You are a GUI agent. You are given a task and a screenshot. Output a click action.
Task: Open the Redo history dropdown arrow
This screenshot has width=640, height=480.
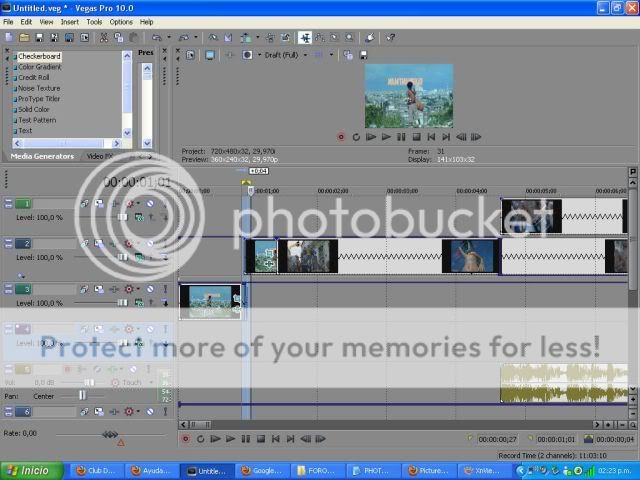click(196, 38)
